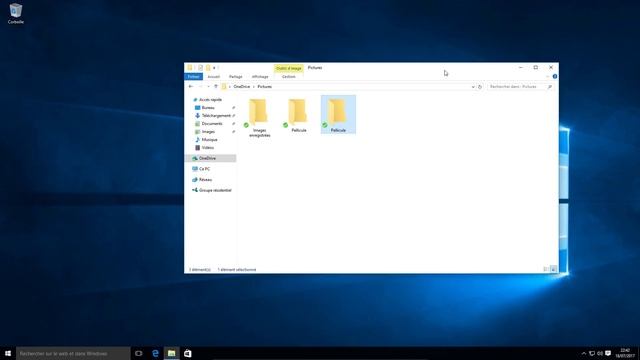This screenshot has height=360, width=640.
Task: Open Téléchargements in the navigation pane
Action: pyautogui.click(x=216, y=116)
